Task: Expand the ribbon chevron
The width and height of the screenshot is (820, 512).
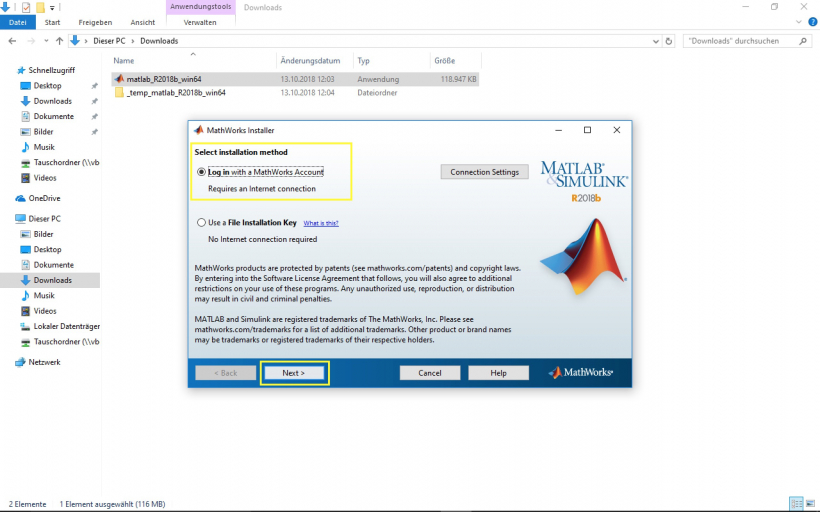Action: pos(799,22)
